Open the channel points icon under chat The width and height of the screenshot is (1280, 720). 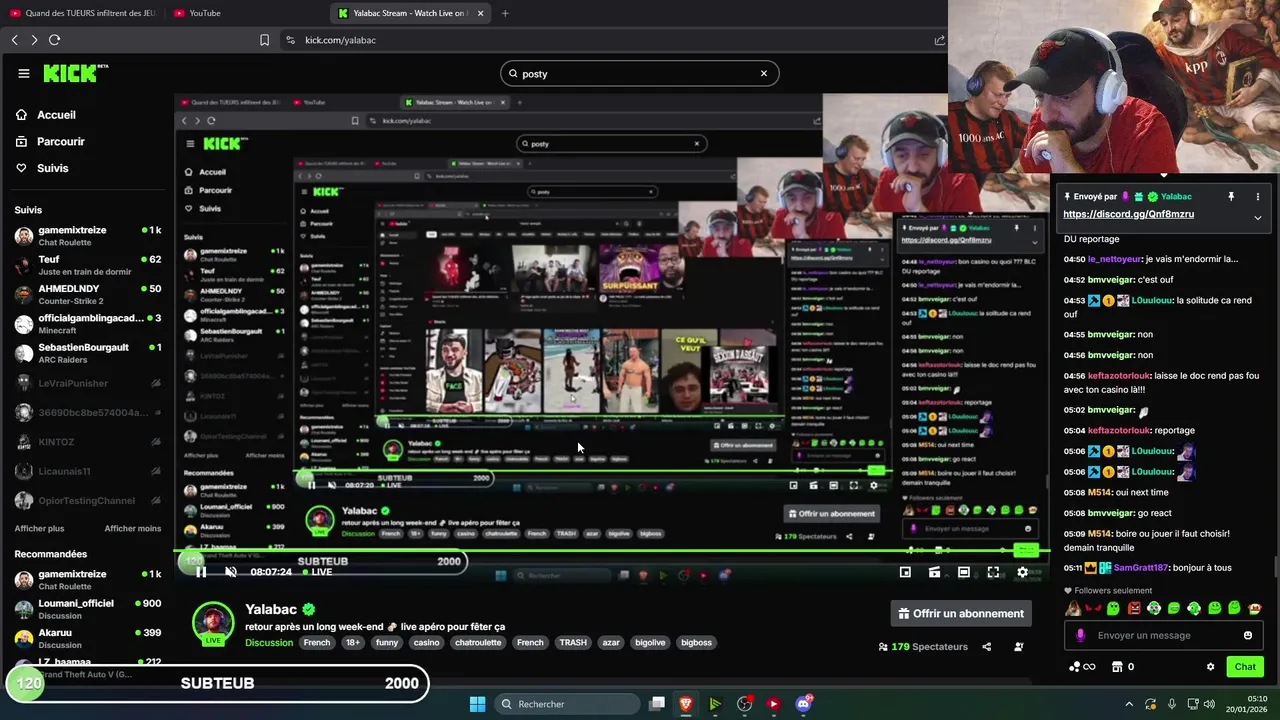pos(1081,667)
